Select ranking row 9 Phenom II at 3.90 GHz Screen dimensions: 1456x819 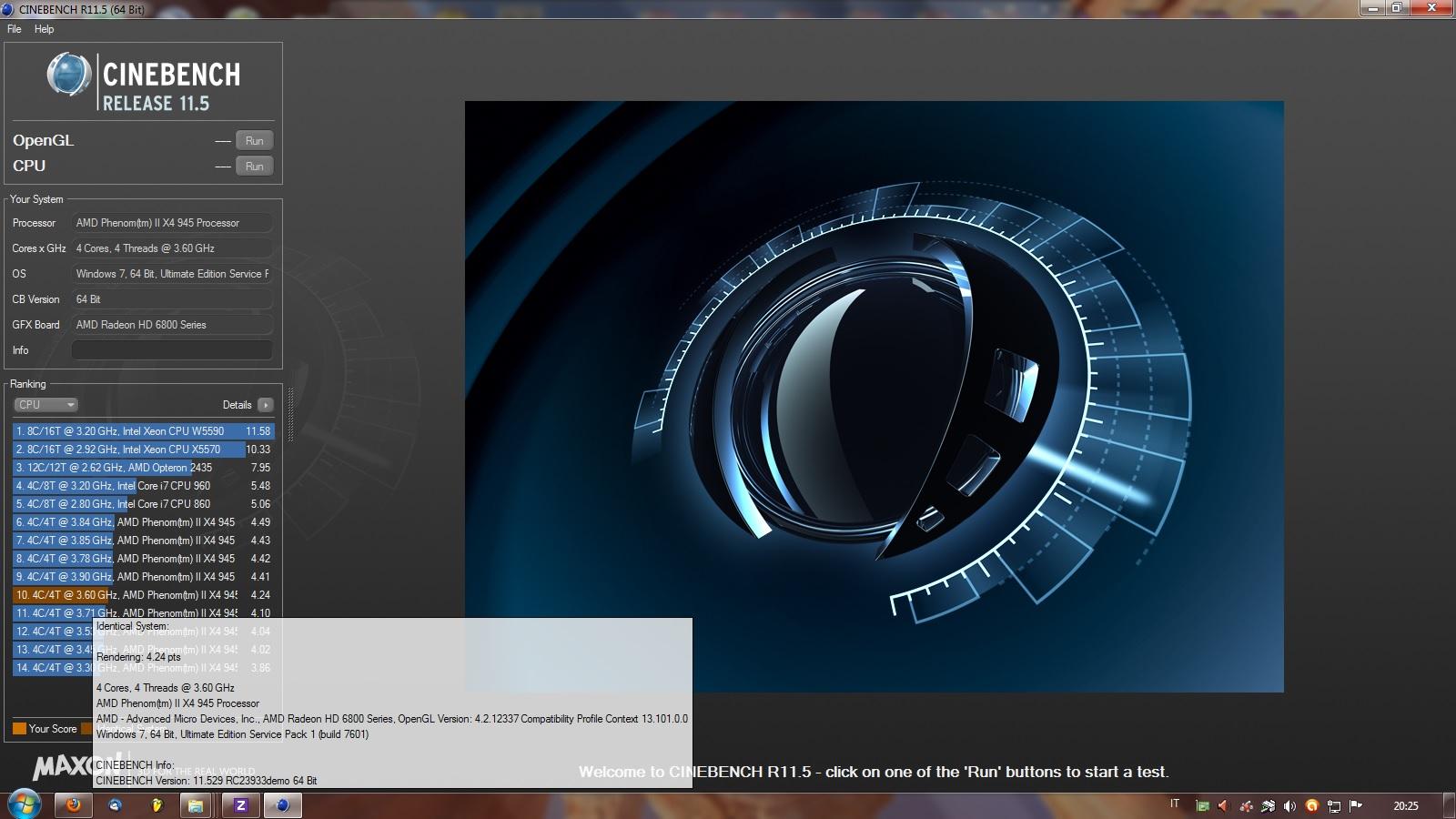(144, 577)
